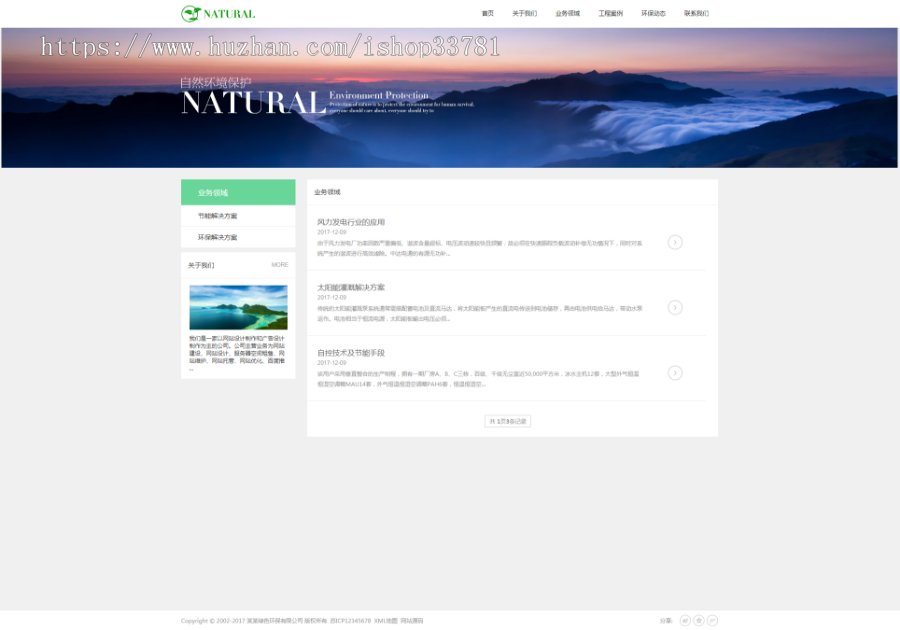
Task: Click the mountain sunset hero banner
Action: 449,98
